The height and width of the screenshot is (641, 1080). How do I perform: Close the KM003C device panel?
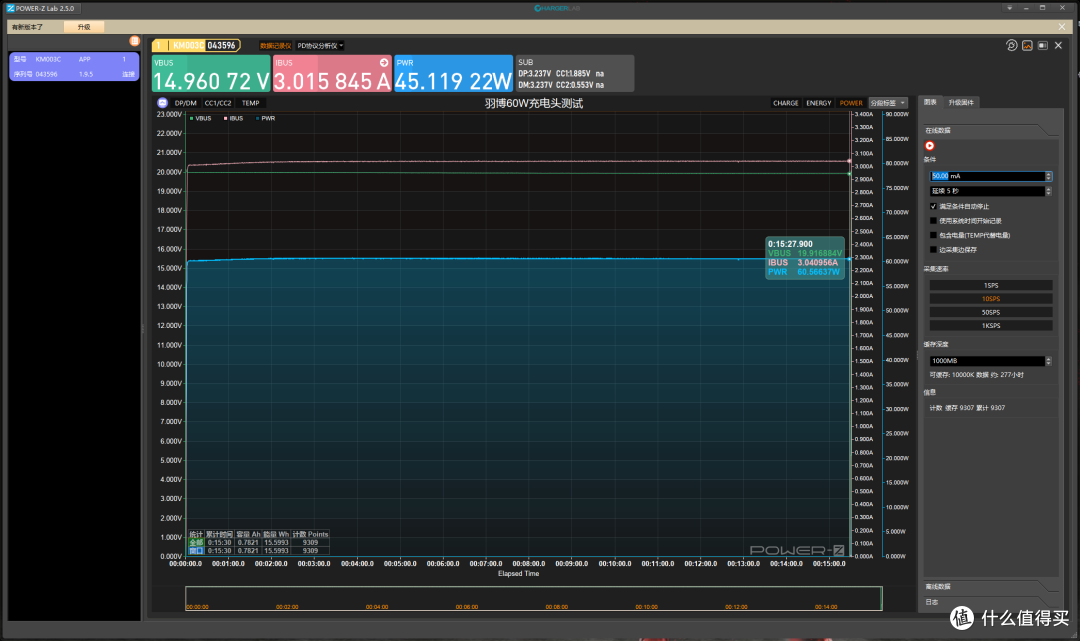[1059, 45]
